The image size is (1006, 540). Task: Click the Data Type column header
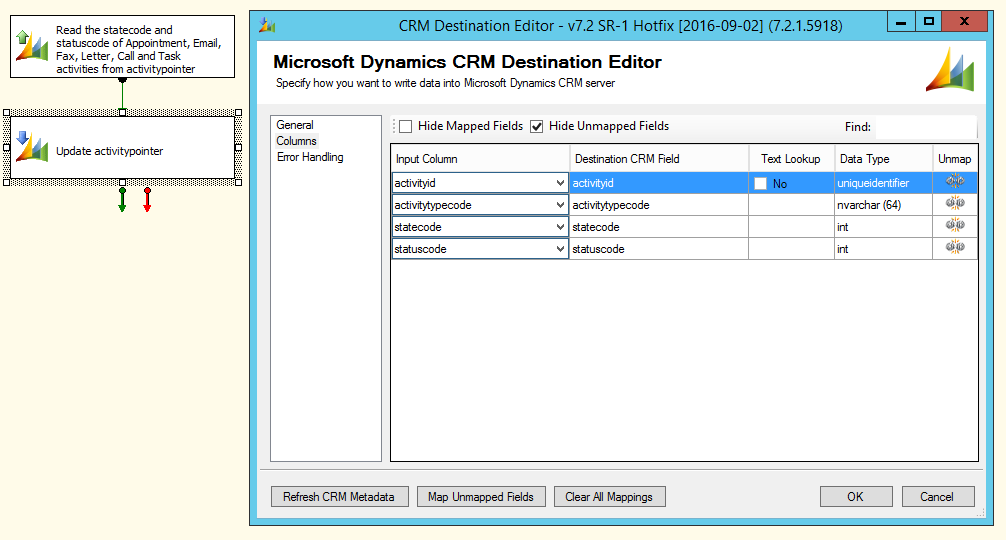tap(883, 158)
